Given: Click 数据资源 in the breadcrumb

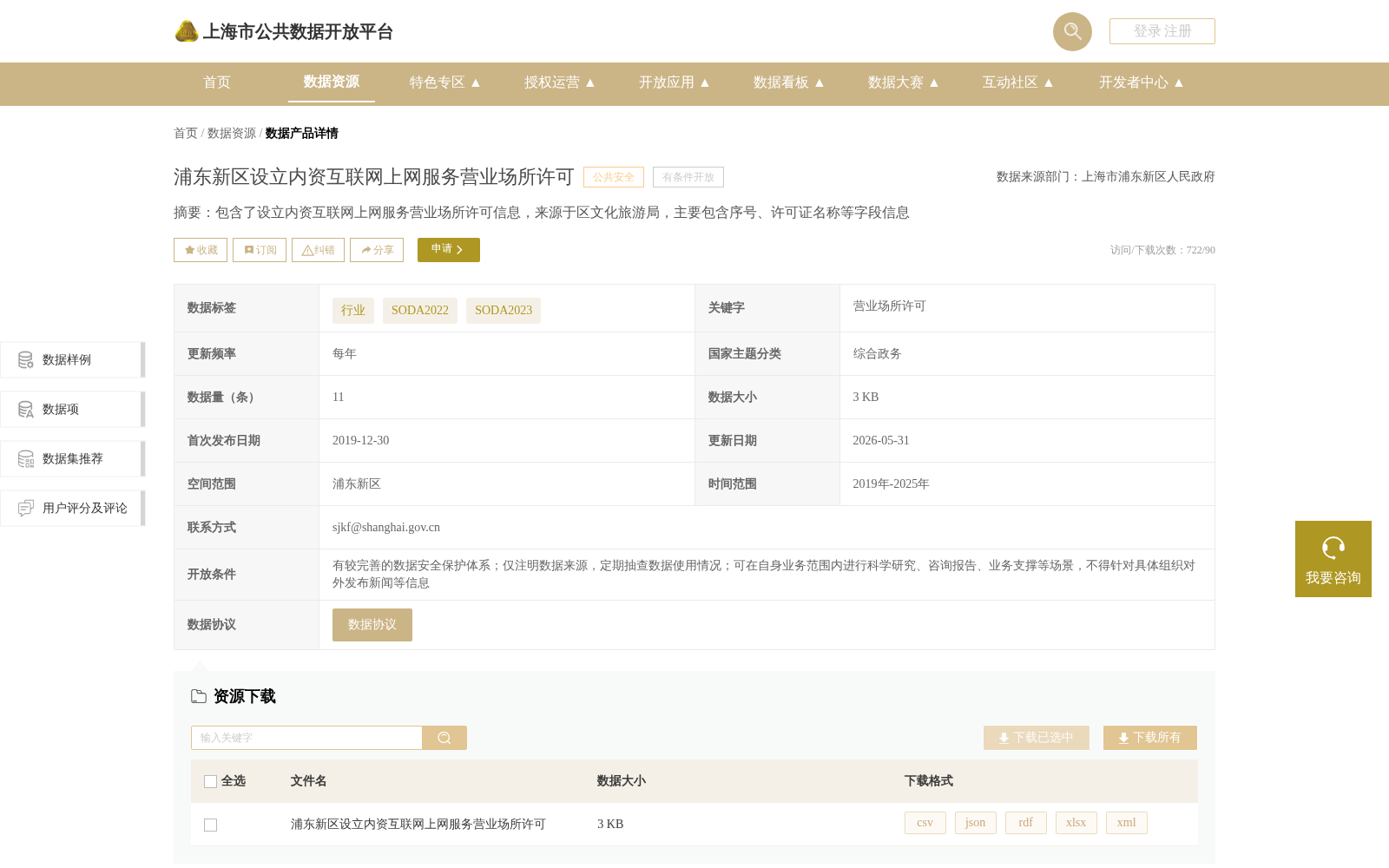Looking at the screenshot, I should pos(232,134).
